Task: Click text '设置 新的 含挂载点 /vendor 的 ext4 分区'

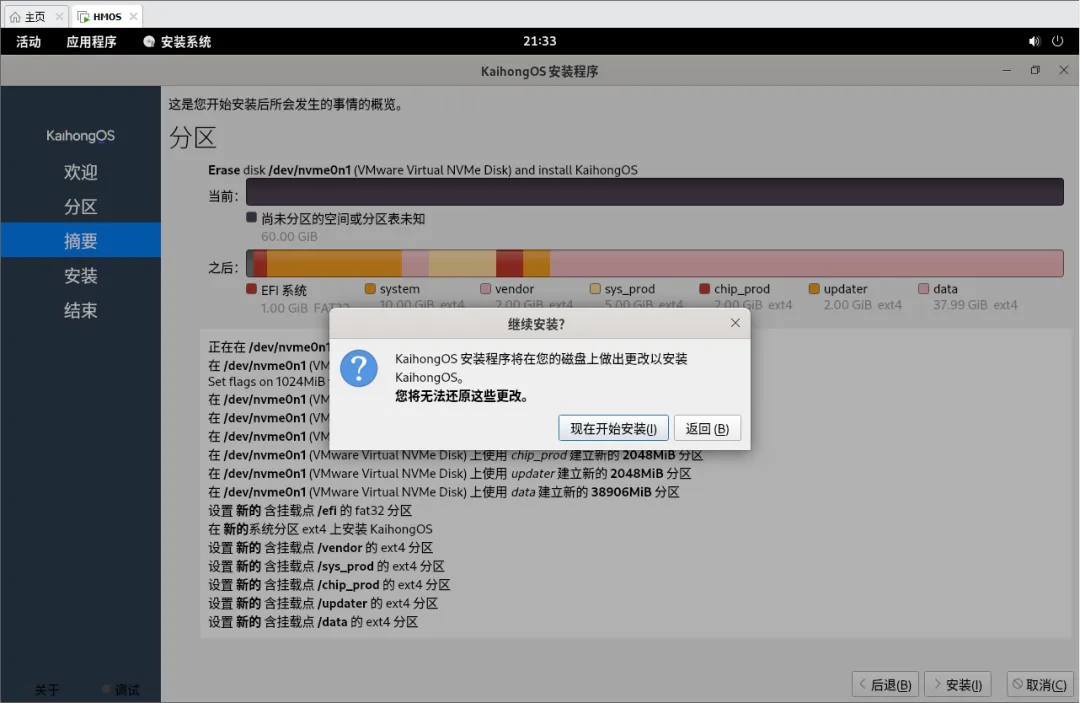Action: 320,547
